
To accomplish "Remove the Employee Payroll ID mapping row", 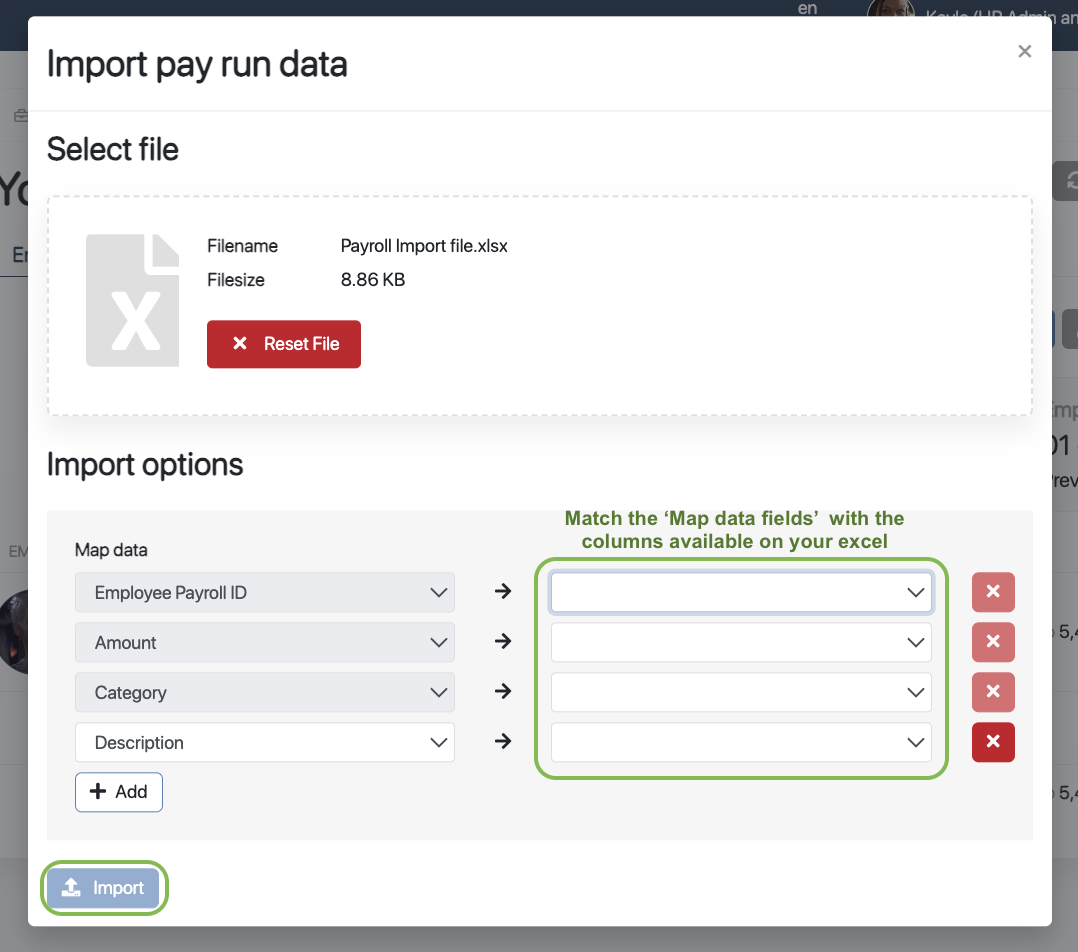I will click(993, 592).
